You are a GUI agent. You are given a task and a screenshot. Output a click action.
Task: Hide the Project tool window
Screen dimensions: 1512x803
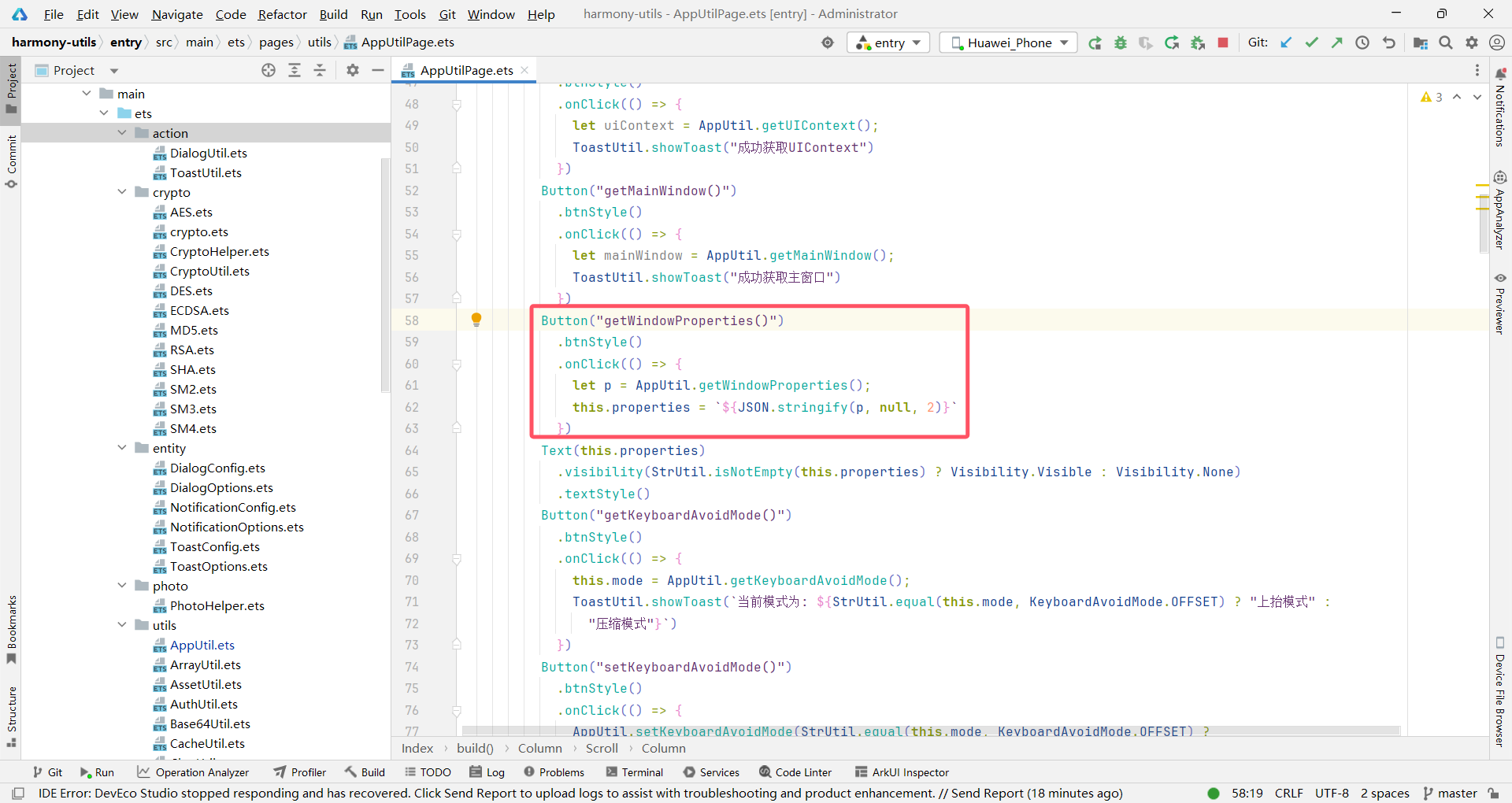pos(378,70)
